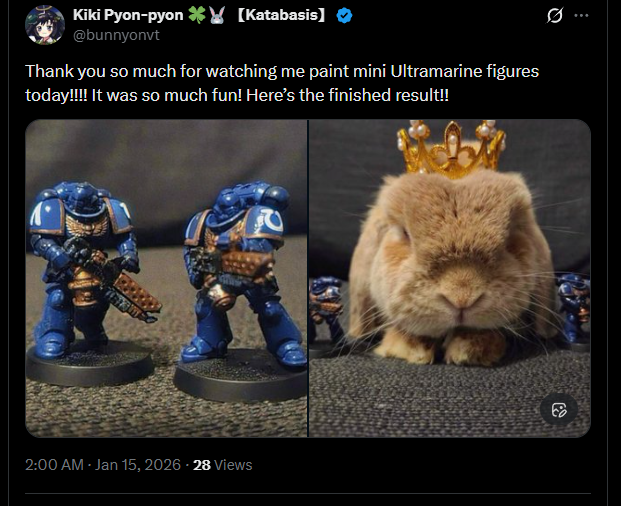This screenshot has height=506, width=621.
Task: Open the @bunnyonvt handle link
Action: coord(116,35)
